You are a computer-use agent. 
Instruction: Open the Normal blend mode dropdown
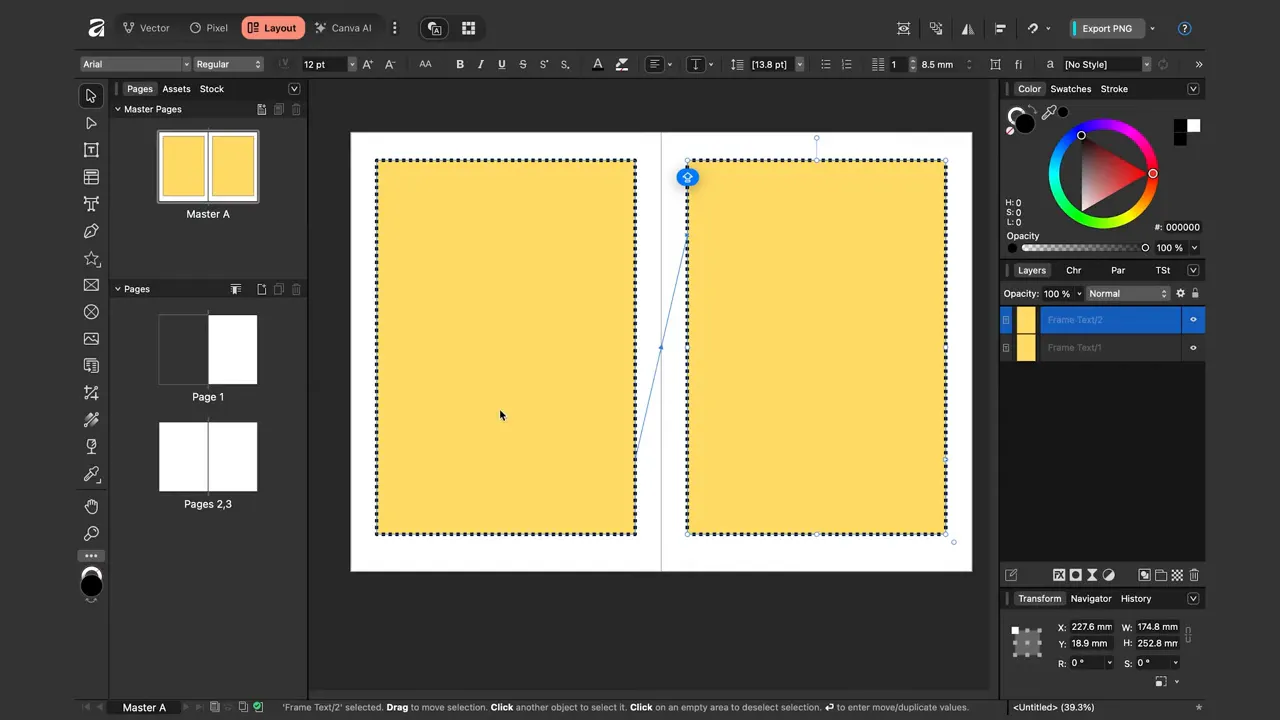point(1127,293)
